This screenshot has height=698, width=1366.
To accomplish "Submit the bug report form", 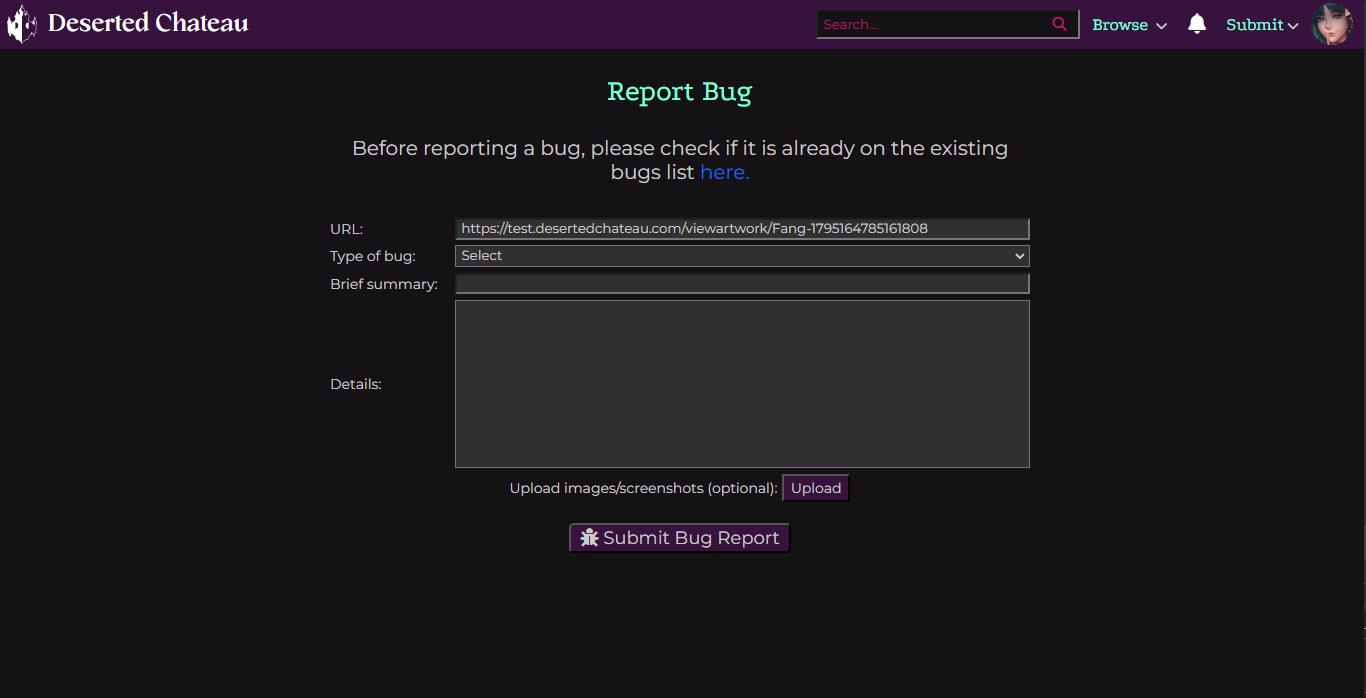I will (x=680, y=538).
